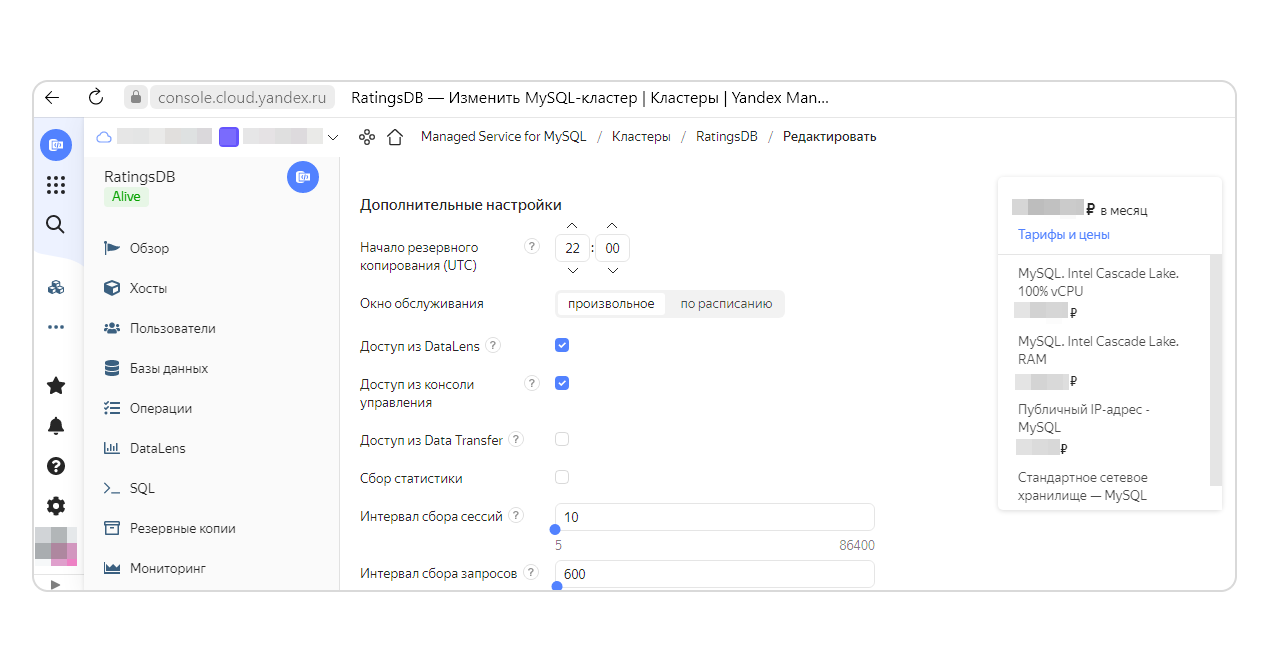This screenshot has height=672, width=1269.
Task: Click the backup minutes field showing 00
Action: point(612,248)
